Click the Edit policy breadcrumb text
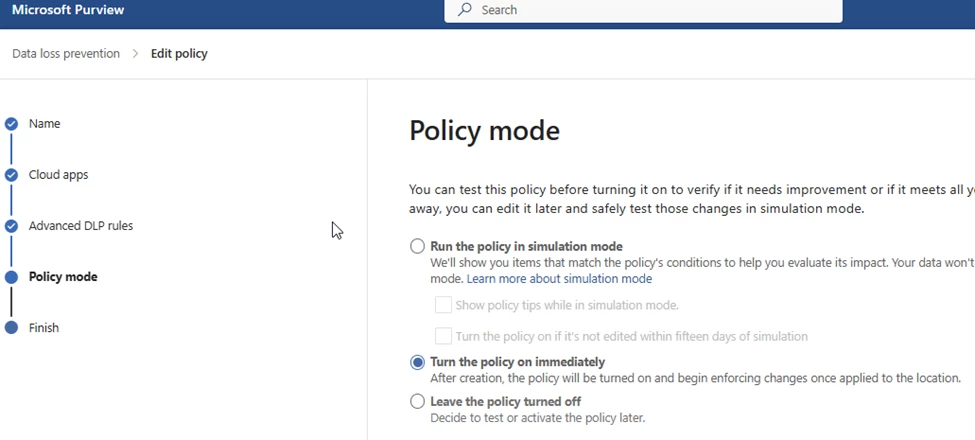The width and height of the screenshot is (975, 440). pos(179,53)
